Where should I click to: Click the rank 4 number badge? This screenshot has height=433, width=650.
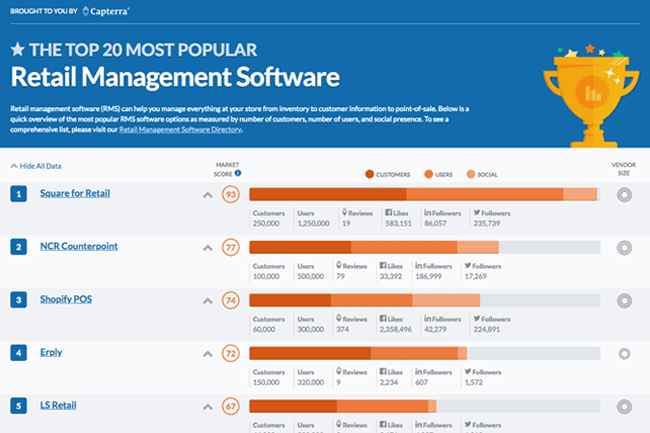click(19, 353)
